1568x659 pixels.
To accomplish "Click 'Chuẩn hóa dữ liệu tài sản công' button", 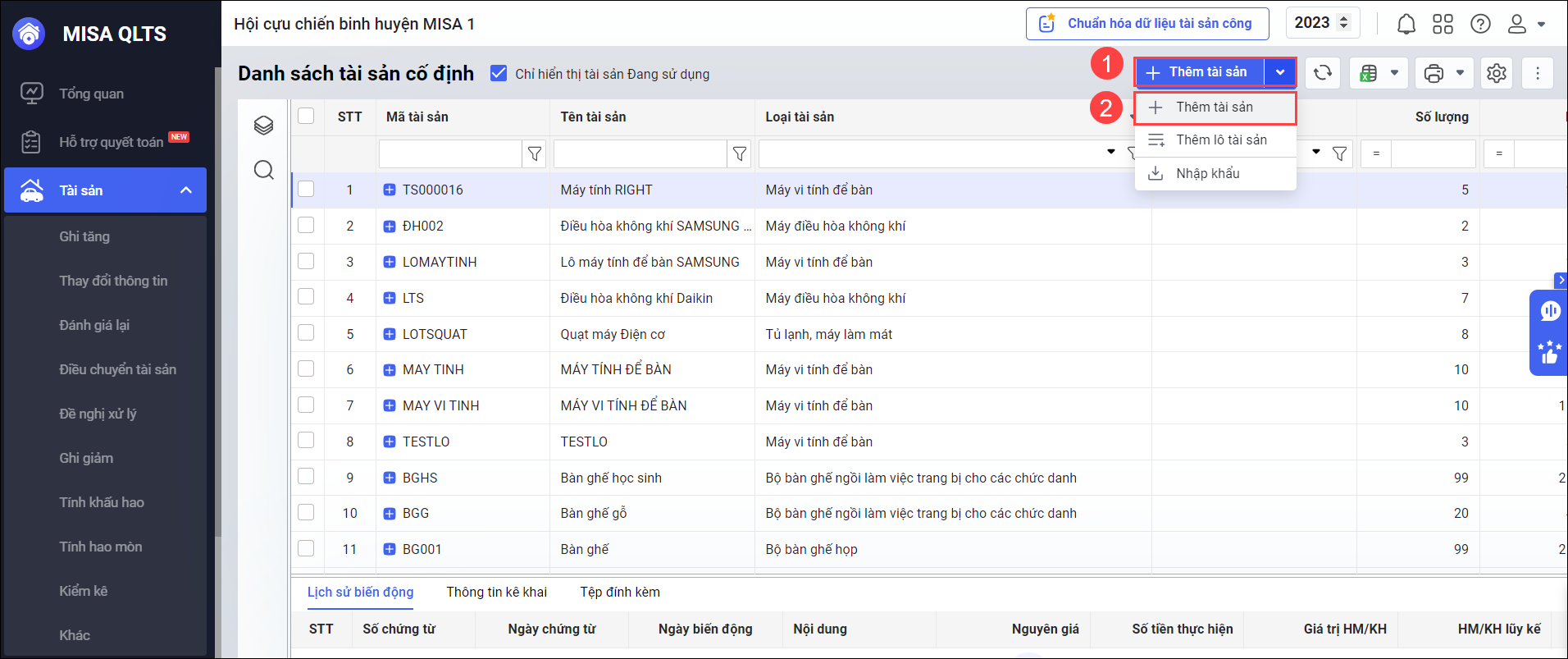I will point(1146,24).
